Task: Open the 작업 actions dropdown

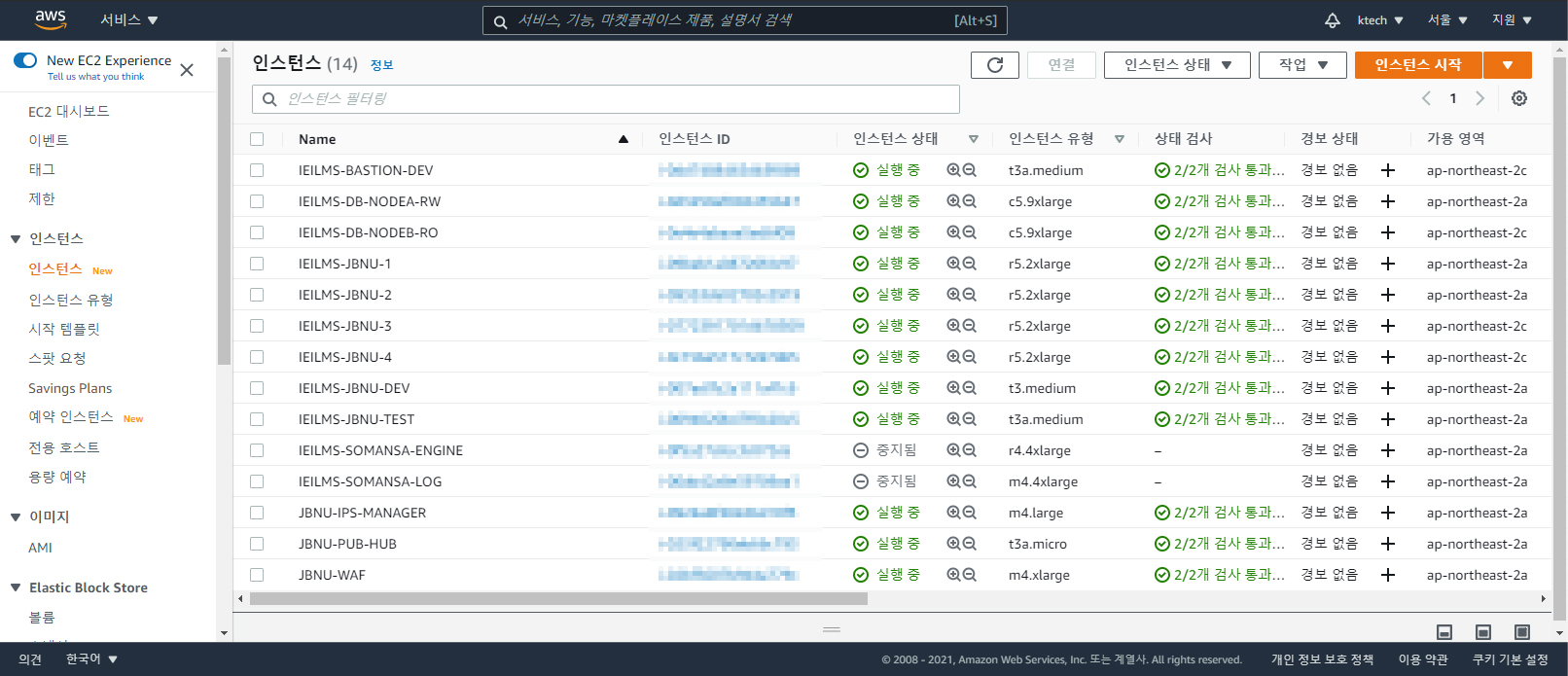Action: (x=1302, y=65)
